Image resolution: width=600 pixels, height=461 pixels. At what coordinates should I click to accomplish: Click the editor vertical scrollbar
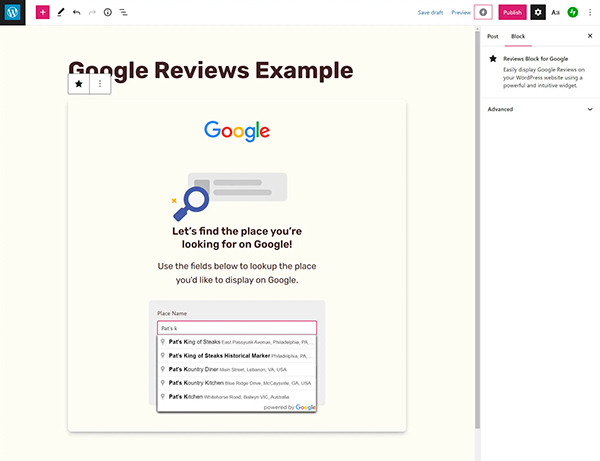(477, 230)
